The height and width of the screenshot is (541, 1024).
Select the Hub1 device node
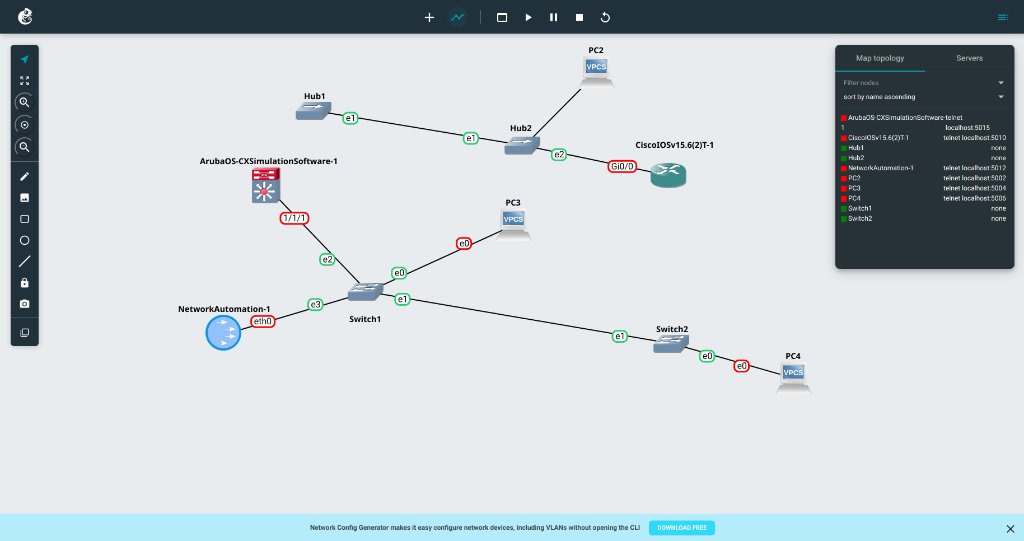pyautogui.click(x=313, y=111)
